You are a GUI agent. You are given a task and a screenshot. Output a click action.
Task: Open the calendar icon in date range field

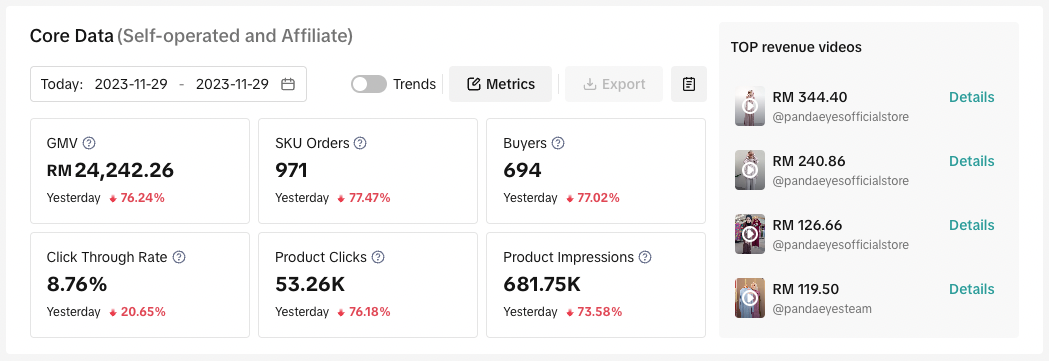288,84
